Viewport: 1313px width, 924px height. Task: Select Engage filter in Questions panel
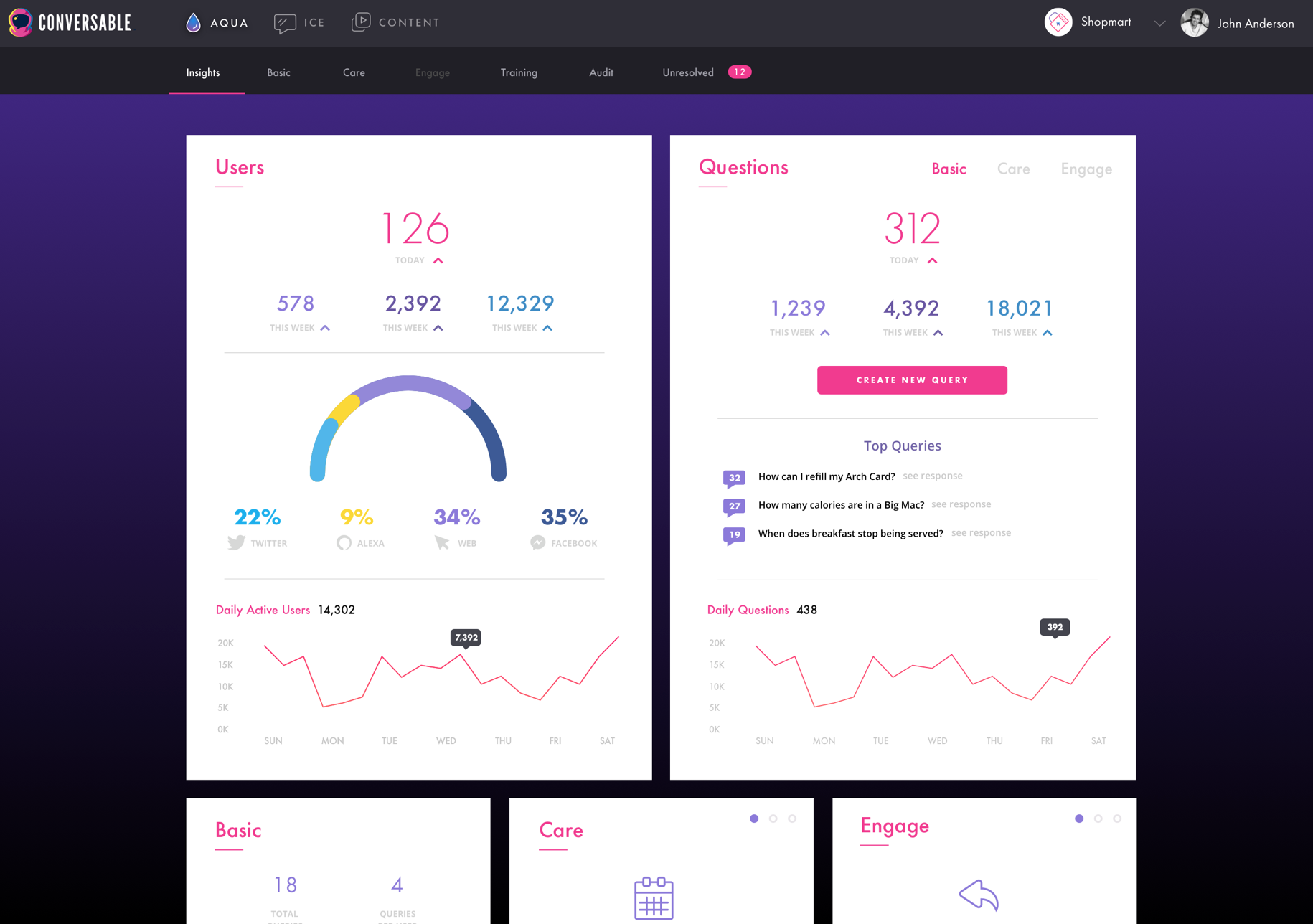(x=1086, y=169)
